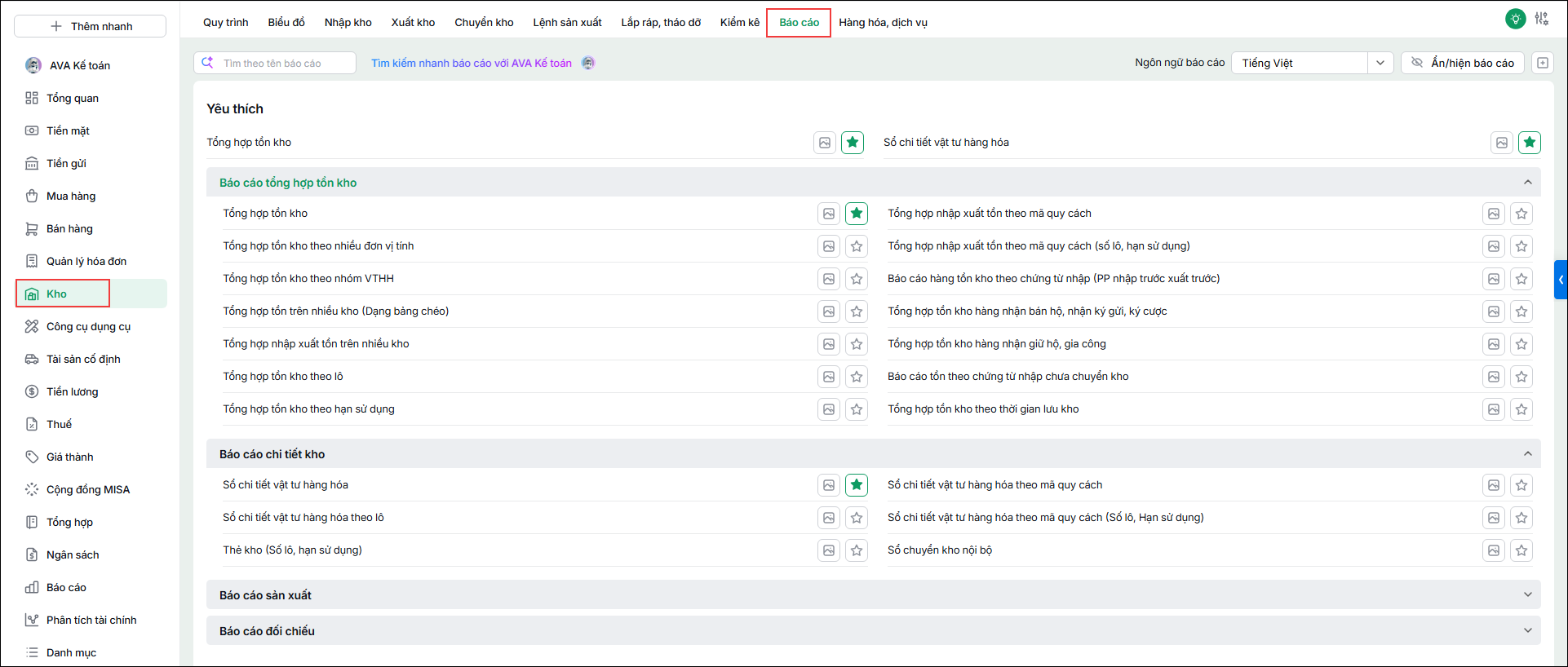Switch to the Nhập kho tab

click(348, 22)
